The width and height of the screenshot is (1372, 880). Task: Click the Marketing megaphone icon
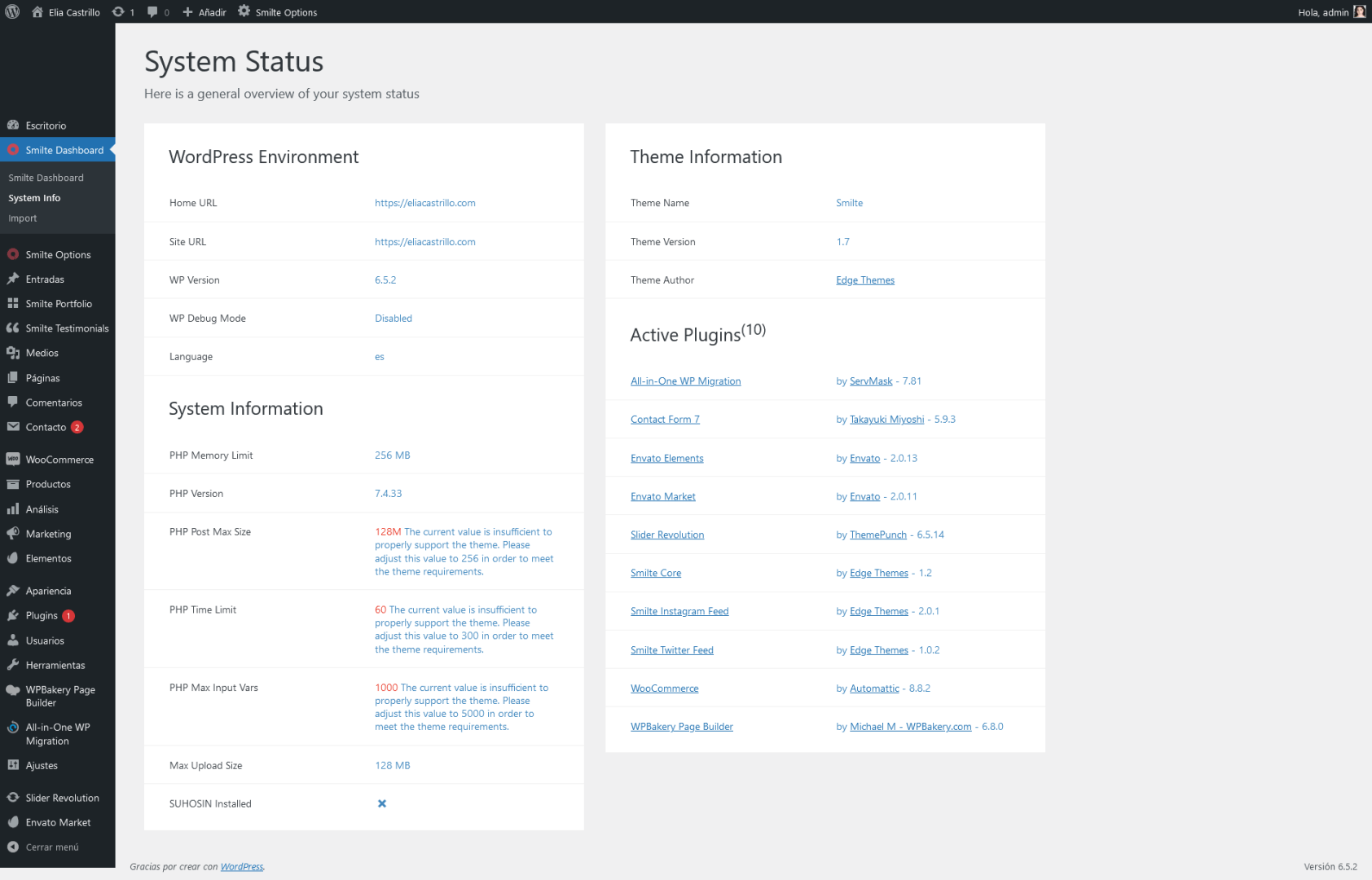(13, 534)
